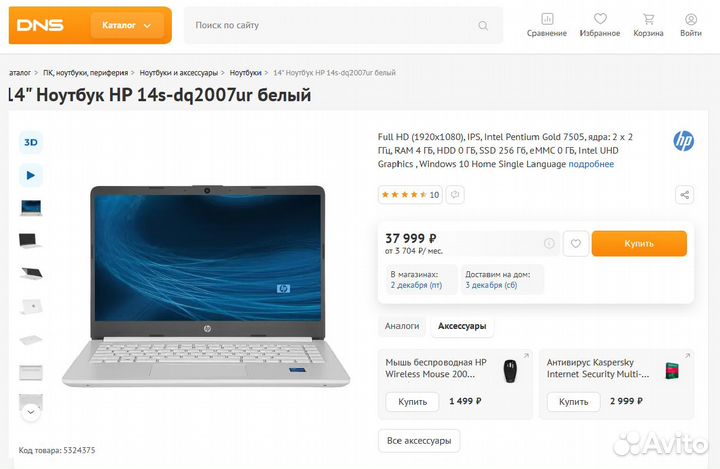Open the 3D view of laptop
The height and width of the screenshot is (469, 720).
pyautogui.click(x=31, y=142)
